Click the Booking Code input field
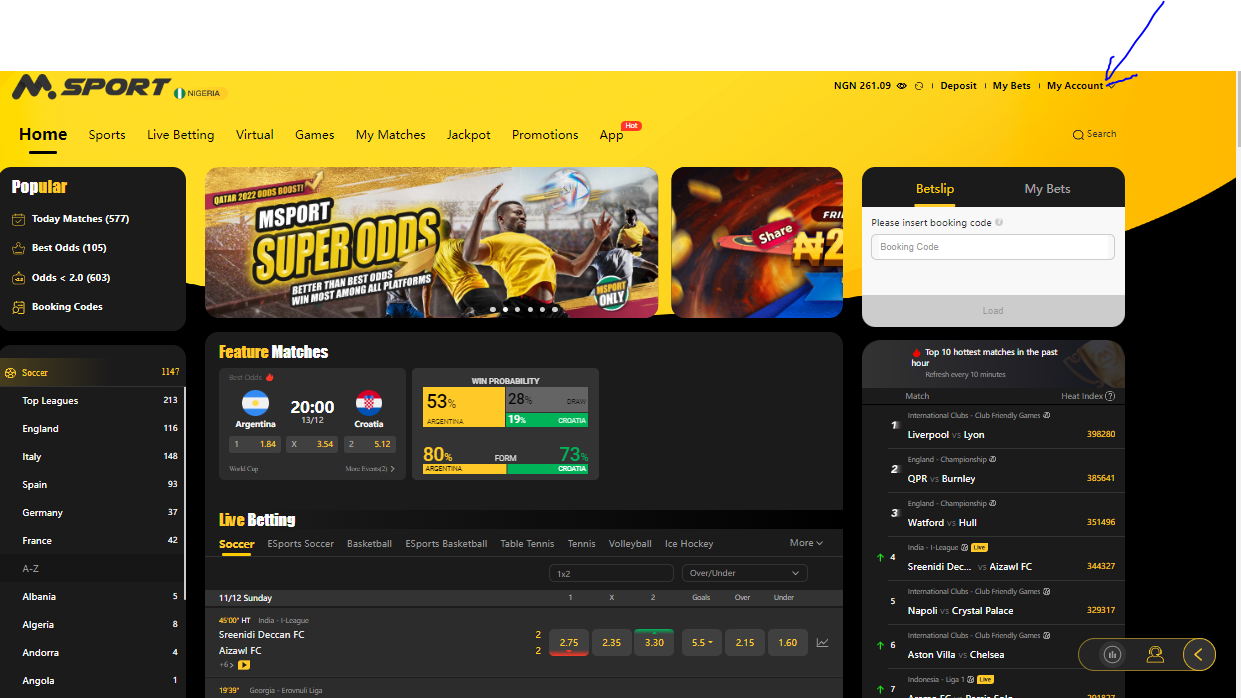This screenshot has width=1241, height=698. (x=992, y=247)
